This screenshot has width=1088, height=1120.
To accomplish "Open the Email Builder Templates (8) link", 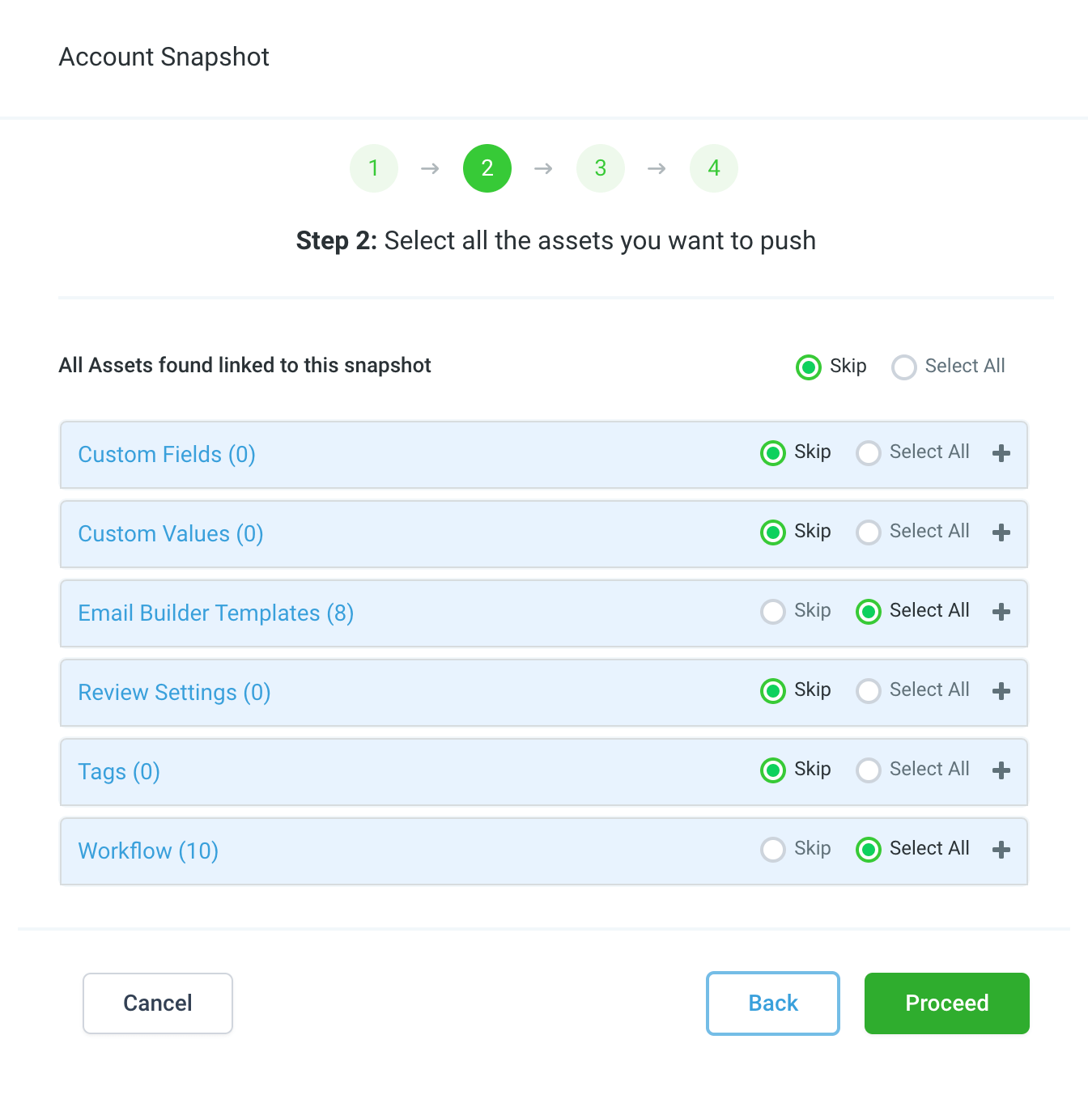I will 215,613.
